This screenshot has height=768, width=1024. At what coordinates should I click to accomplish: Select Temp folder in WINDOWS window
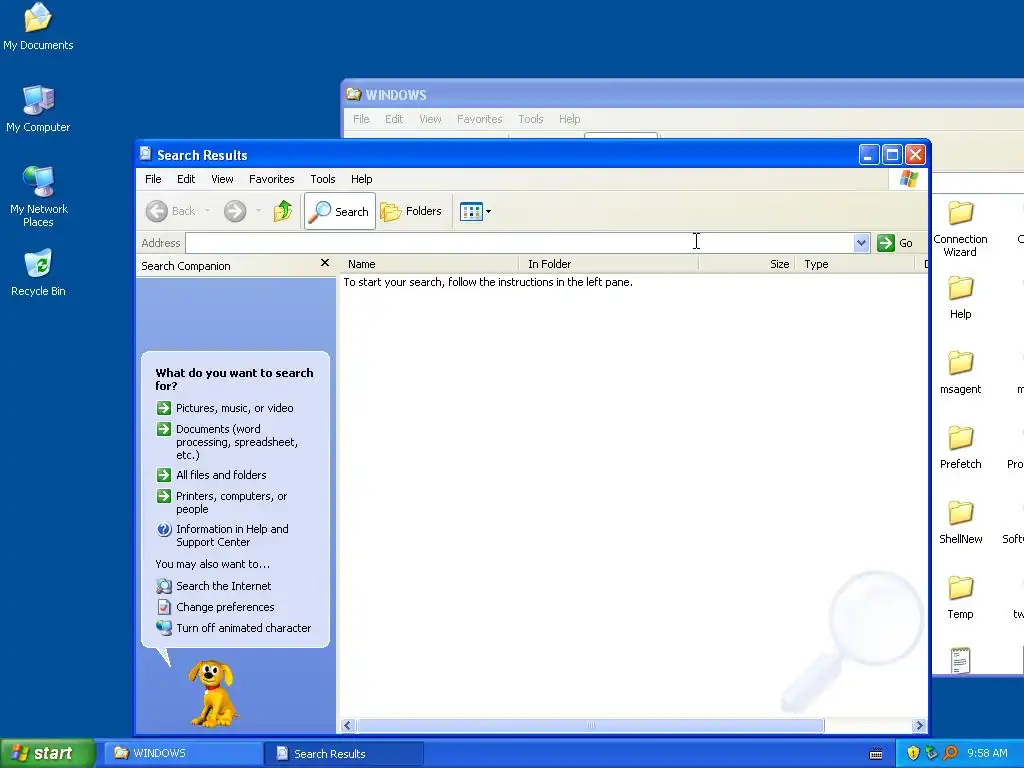[961, 598]
